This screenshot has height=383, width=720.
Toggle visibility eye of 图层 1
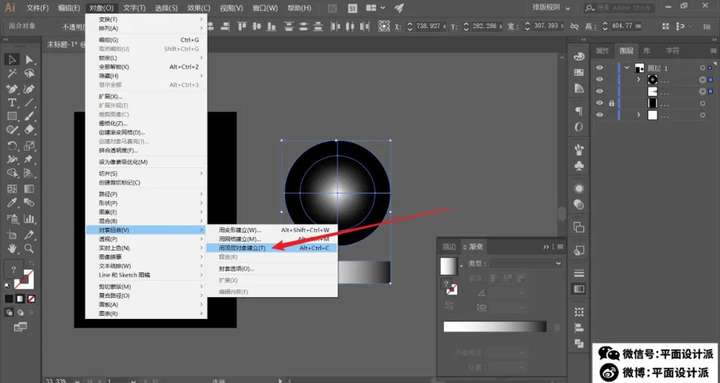[600, 68]
